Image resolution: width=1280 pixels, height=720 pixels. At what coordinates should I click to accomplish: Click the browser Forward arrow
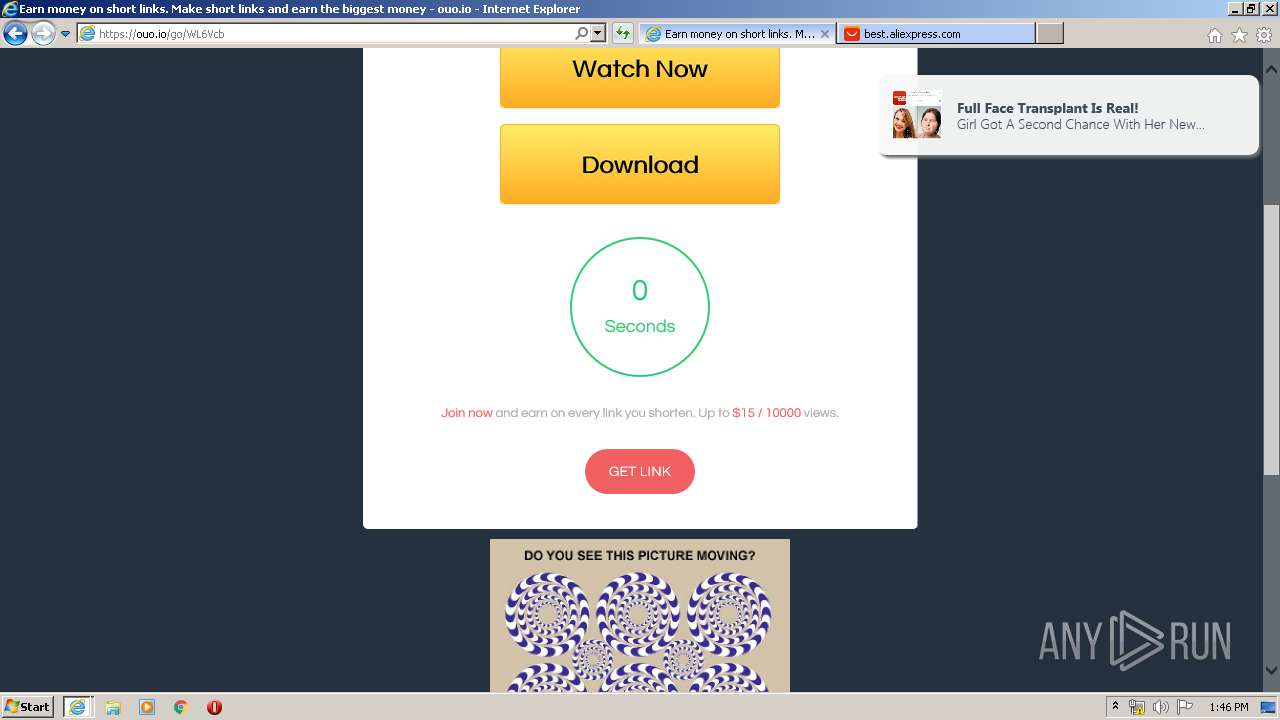click(43, 34)
